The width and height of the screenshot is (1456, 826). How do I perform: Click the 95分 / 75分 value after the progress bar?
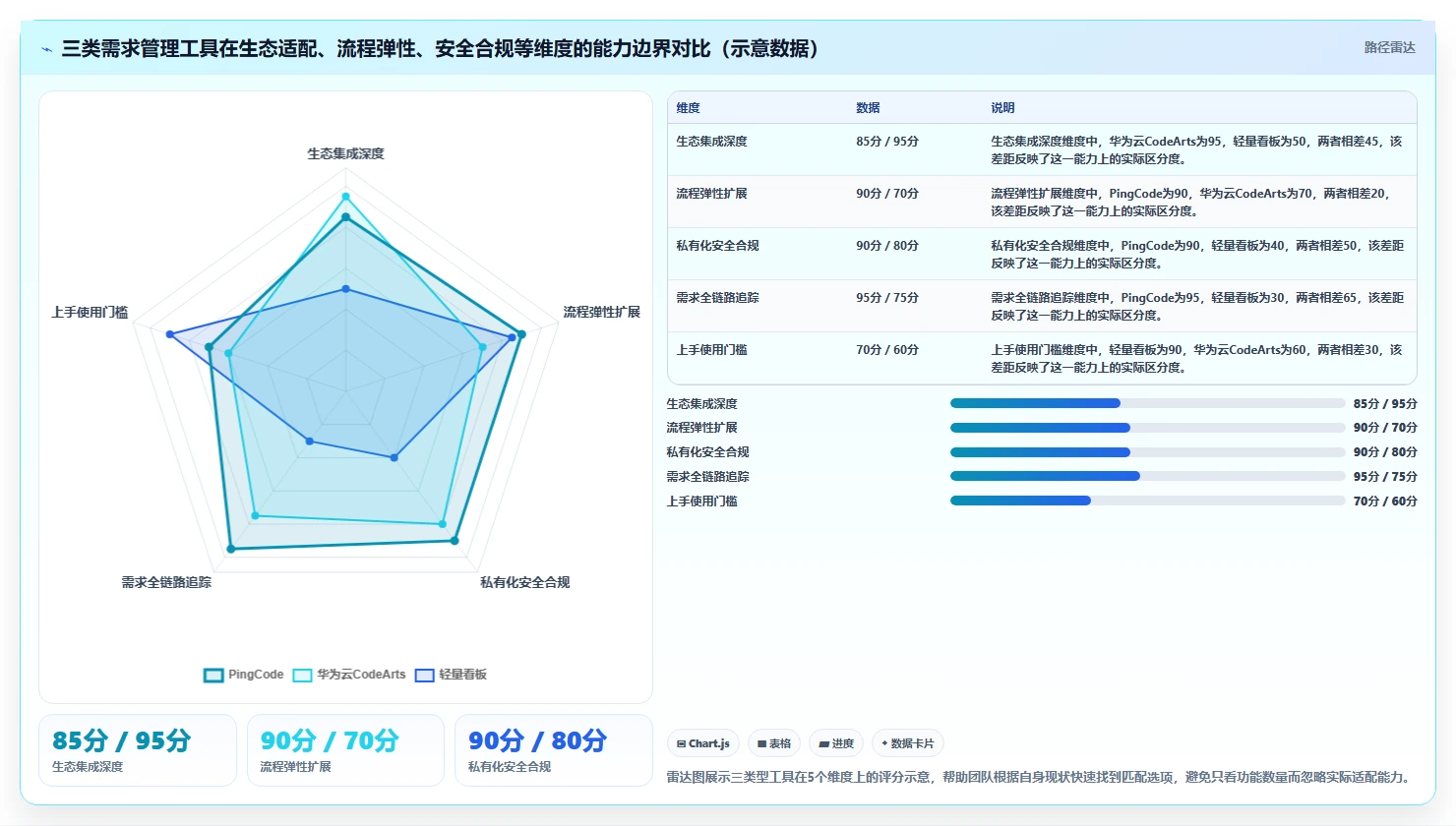pyautogui.click(x=1385, y=477)
